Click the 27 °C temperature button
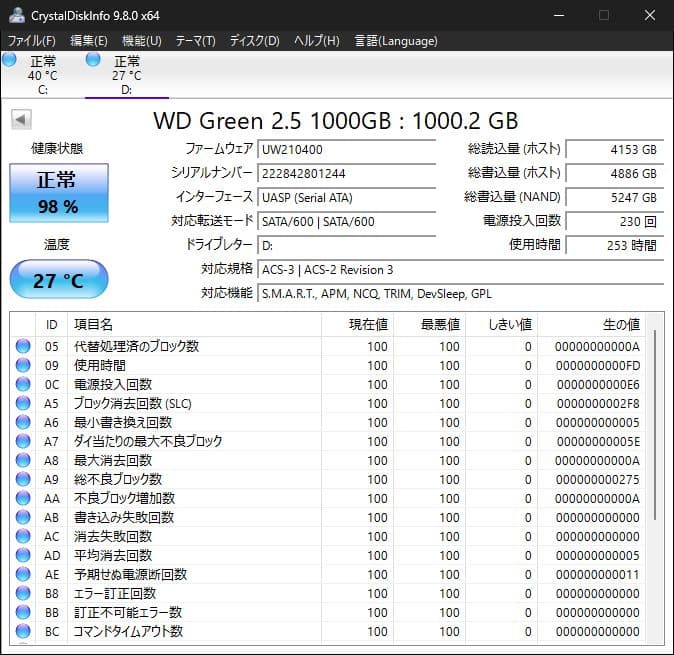Image resolution: width=674 pixels, height=655 pixels. pos(59,279)
